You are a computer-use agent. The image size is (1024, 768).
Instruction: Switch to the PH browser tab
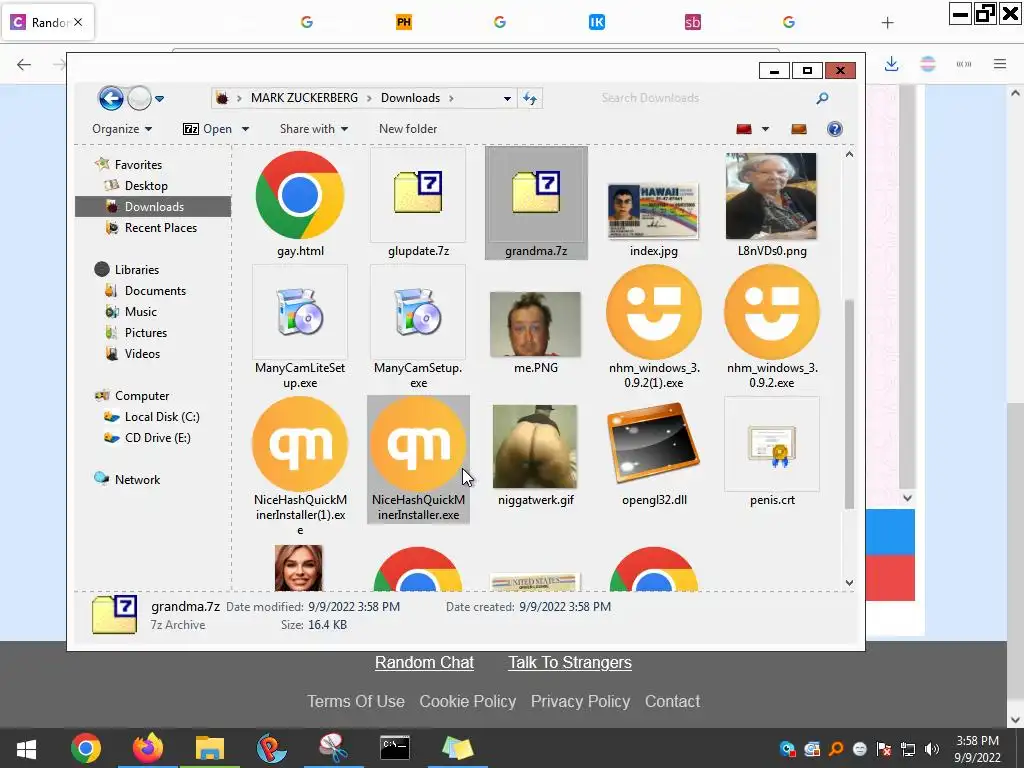pos(404,22)
